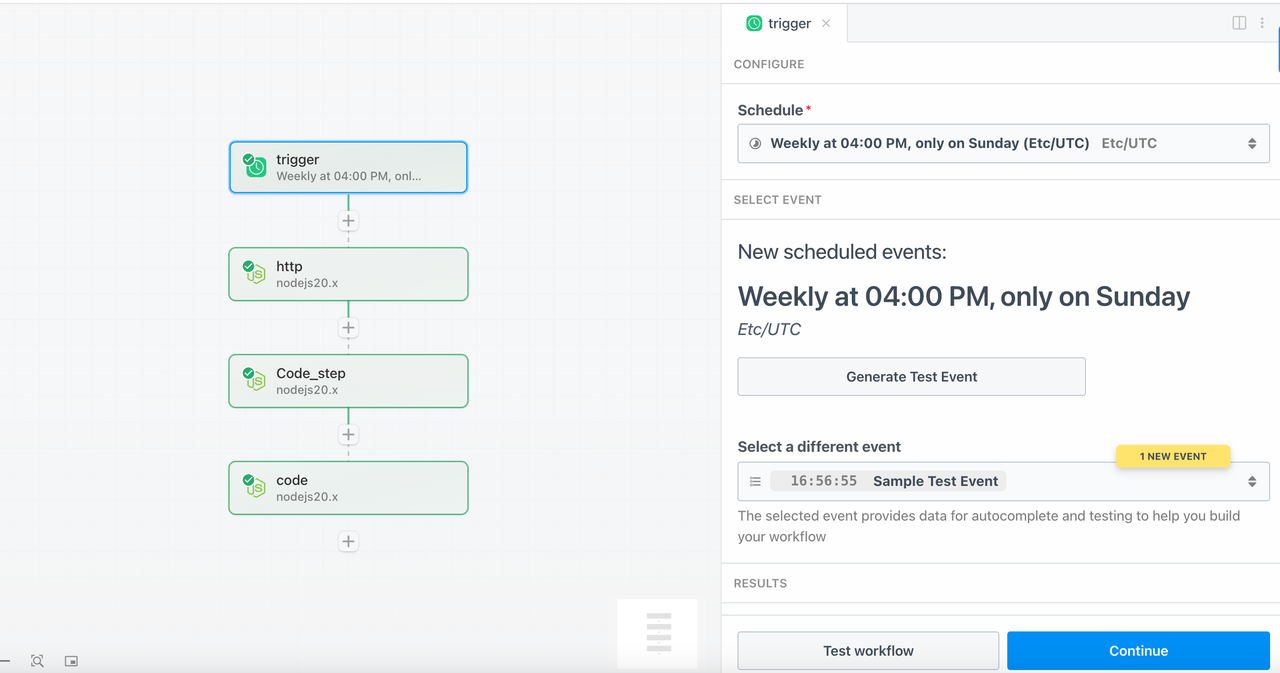1280x673 pixels.
Task: Click the 1 NEW EVENT badge
Action: pos(1173,456)
